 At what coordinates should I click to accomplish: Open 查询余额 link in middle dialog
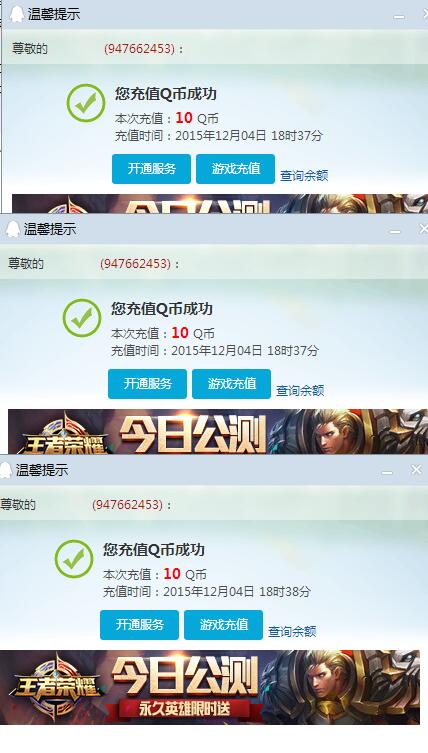pos(300,391)
